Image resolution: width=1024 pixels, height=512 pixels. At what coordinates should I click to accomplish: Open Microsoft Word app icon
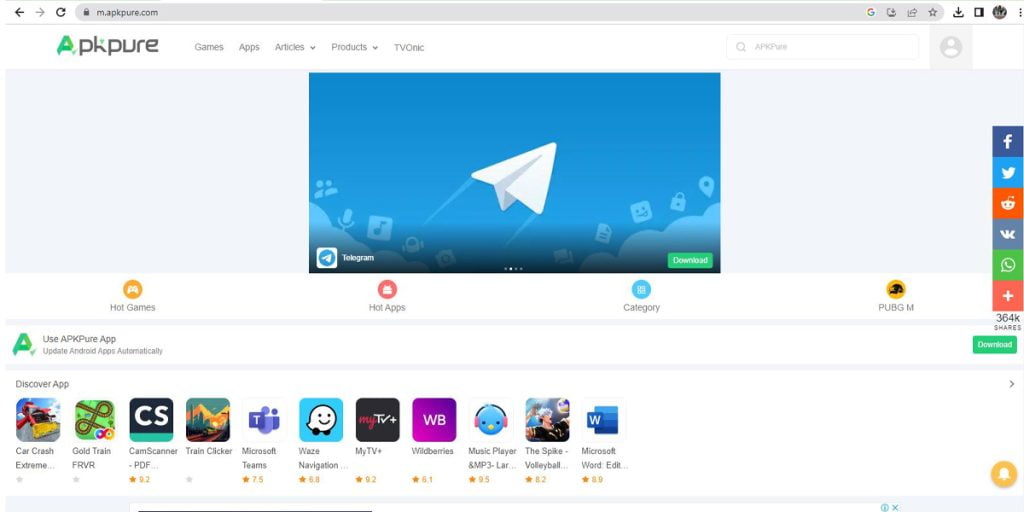click(x=604, y=420)
